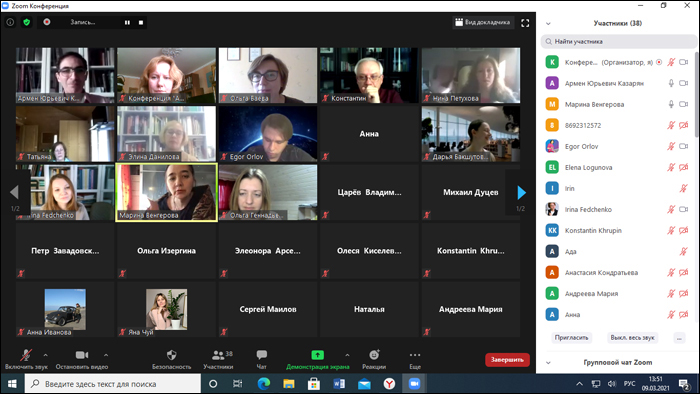Open video options arrow next to camera
Viewport: 700px width, 394px height.
(x=106, y=355)
